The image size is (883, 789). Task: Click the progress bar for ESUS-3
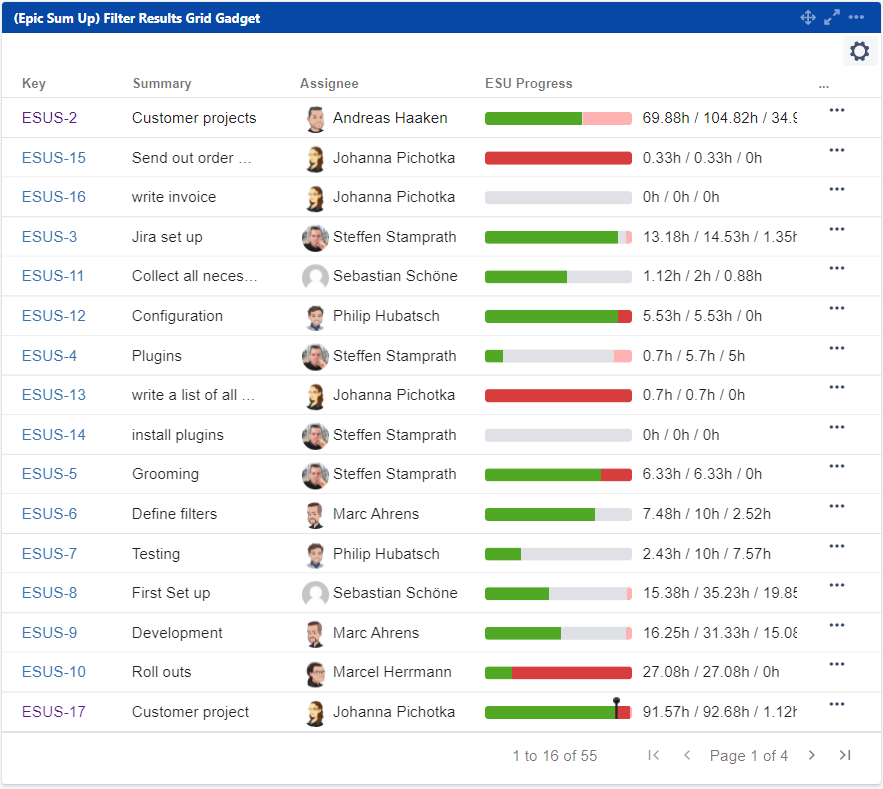(x=558, y=237)
